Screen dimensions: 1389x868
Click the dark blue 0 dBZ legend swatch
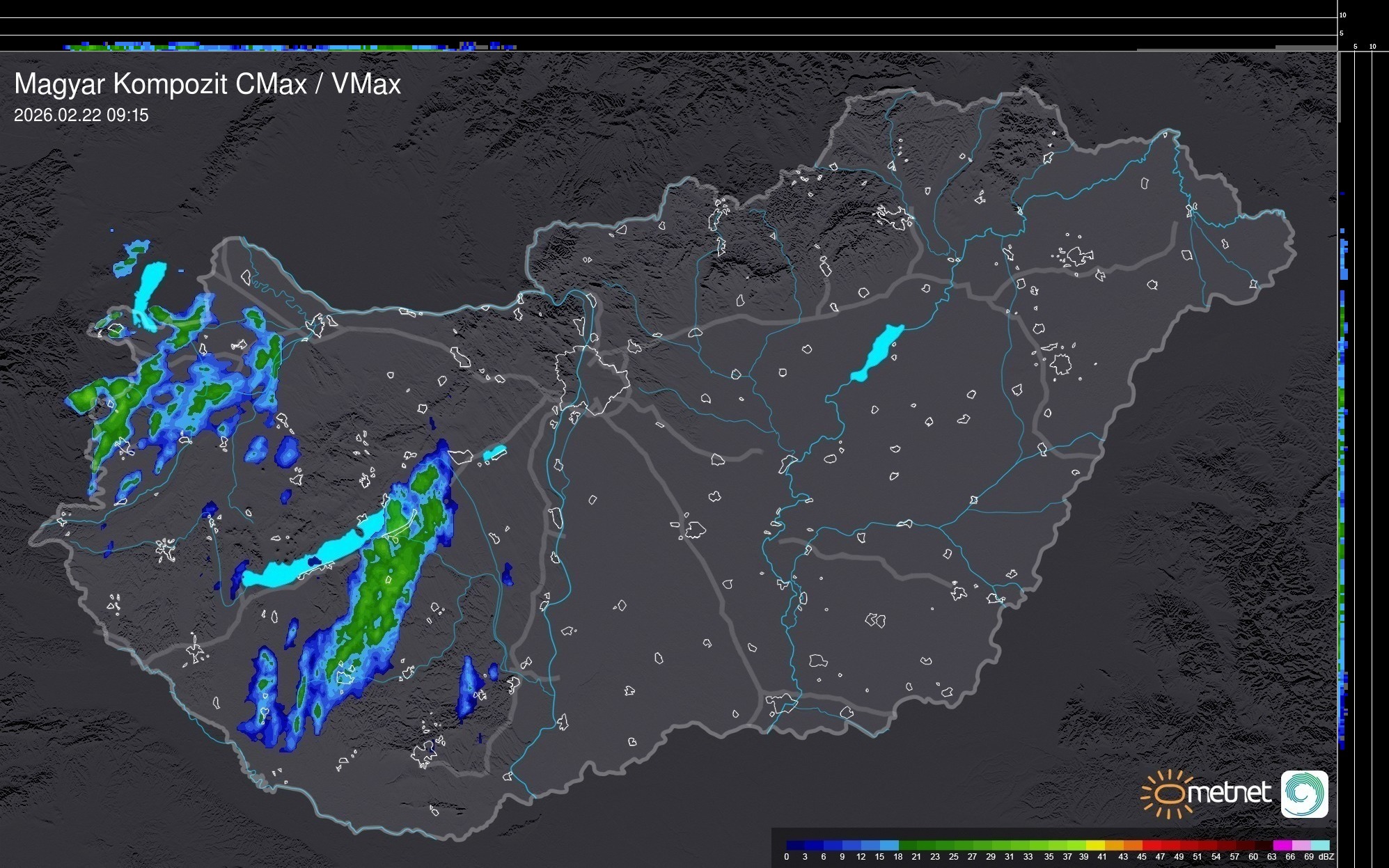point(796,845)
